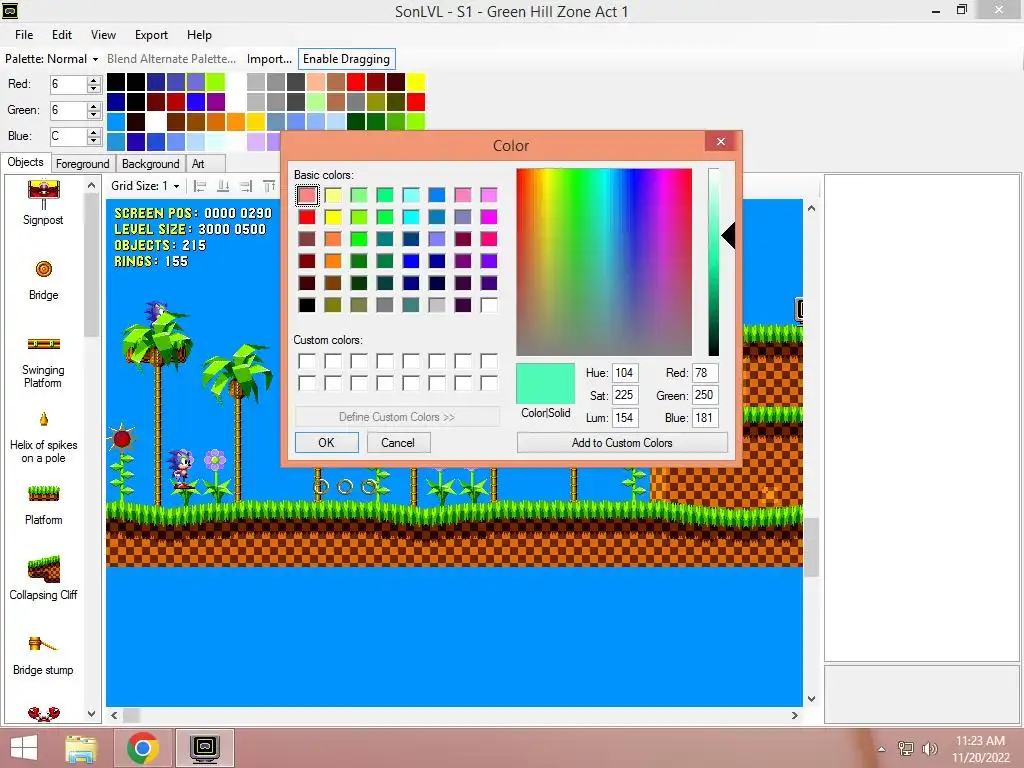Click the Import... palette button

(269, 59)
